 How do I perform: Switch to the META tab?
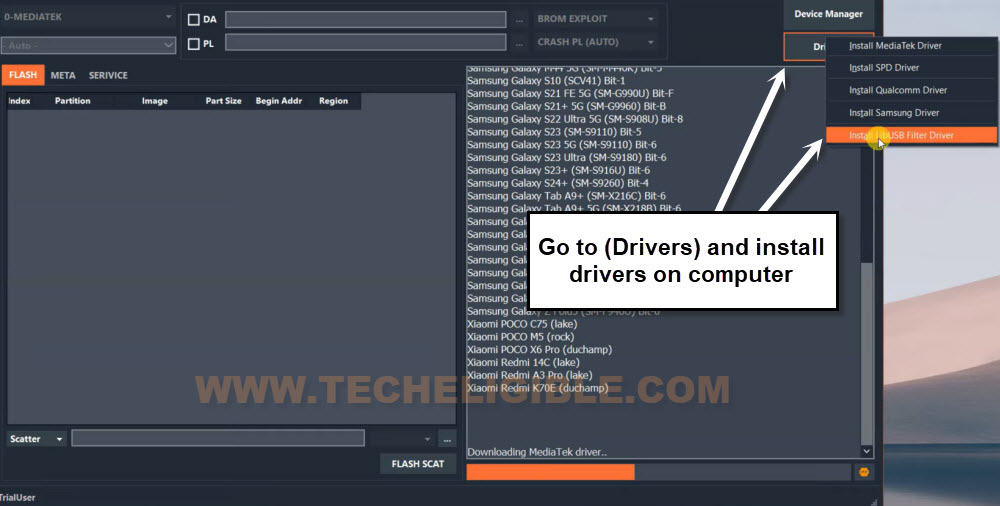coord(63,75)
